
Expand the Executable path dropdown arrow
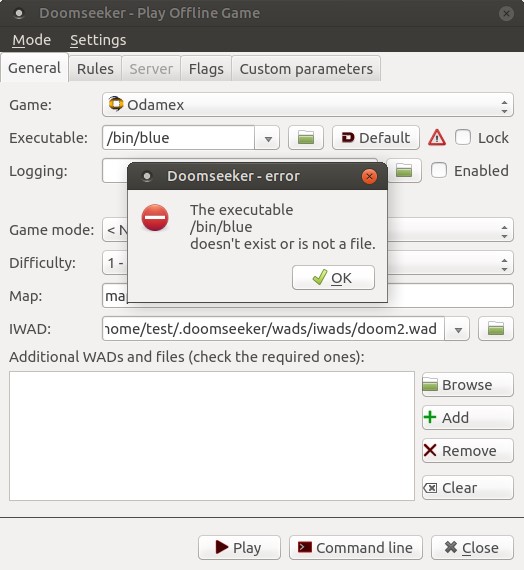[268, 138]
